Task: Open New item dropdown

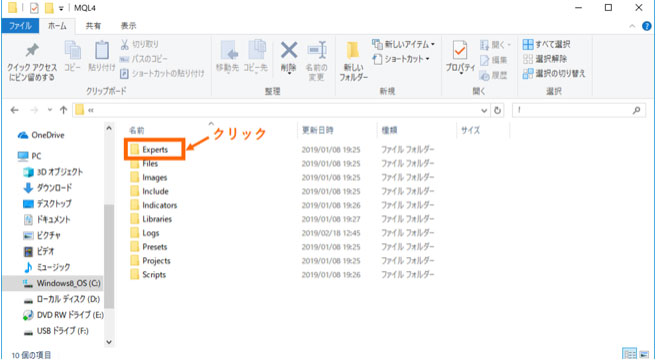Action: pyautogui.click(x=404, y=44)
